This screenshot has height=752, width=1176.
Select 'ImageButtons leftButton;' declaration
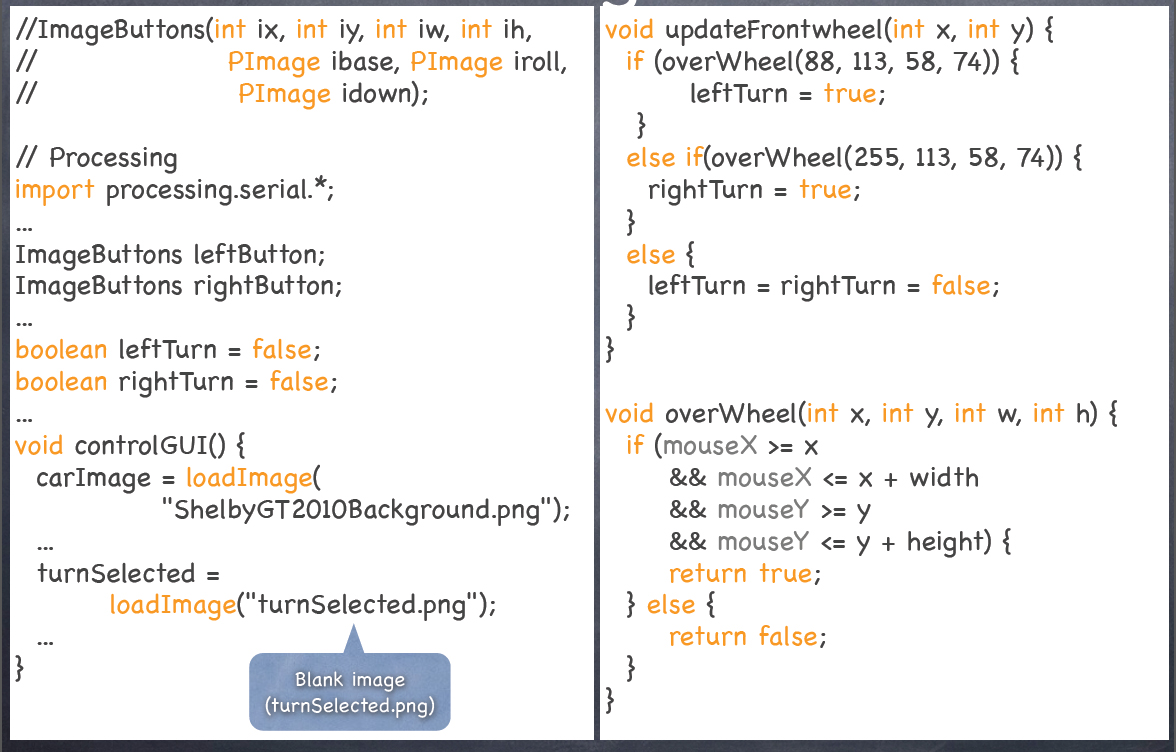pyautogui.click(x=170, y=255)
